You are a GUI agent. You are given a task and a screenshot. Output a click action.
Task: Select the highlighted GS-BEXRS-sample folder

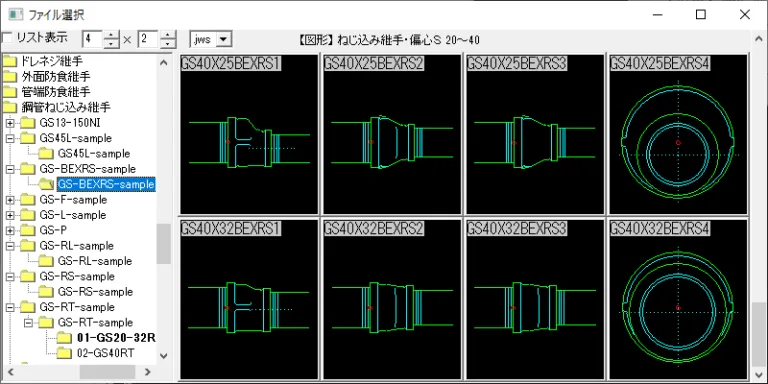tap(106, 184)
